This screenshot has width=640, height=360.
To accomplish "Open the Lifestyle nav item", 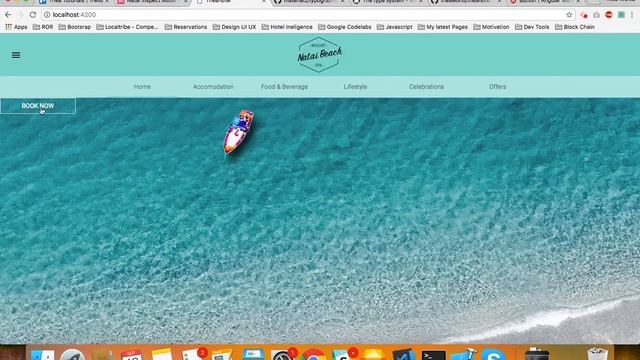I will [355, 87].
